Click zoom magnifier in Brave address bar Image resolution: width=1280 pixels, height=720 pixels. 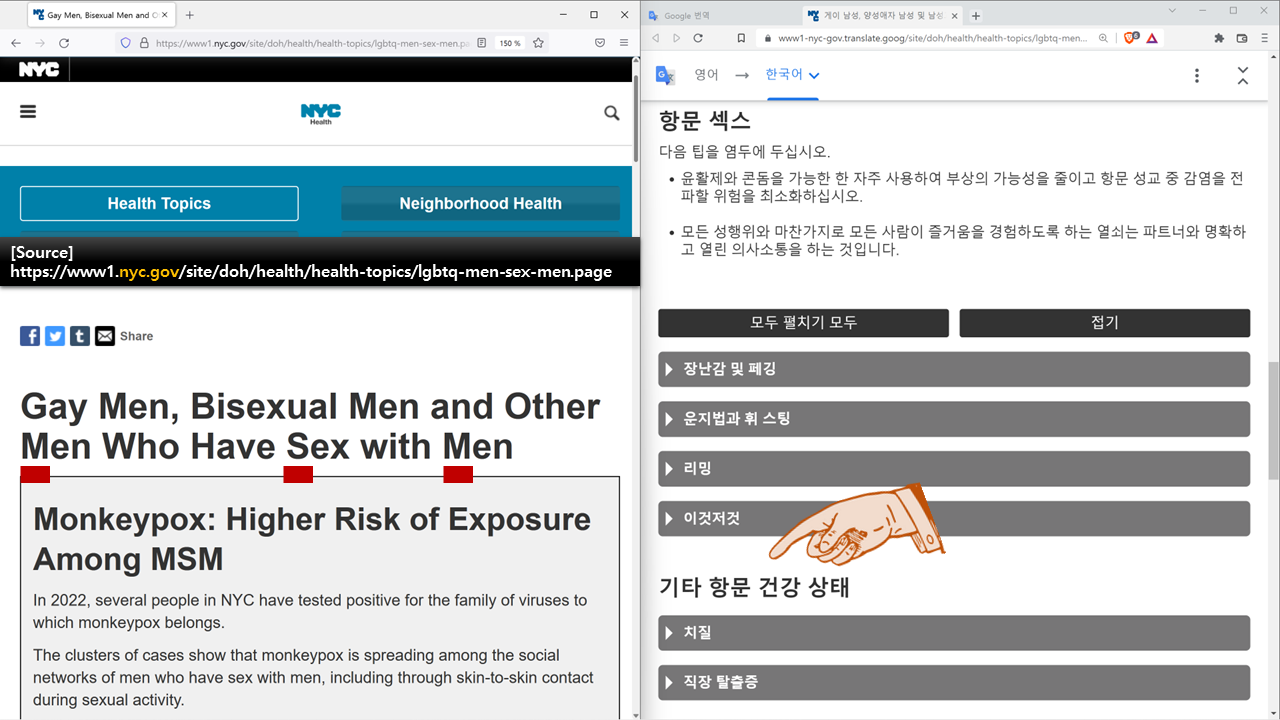[x=1104, y=38]
